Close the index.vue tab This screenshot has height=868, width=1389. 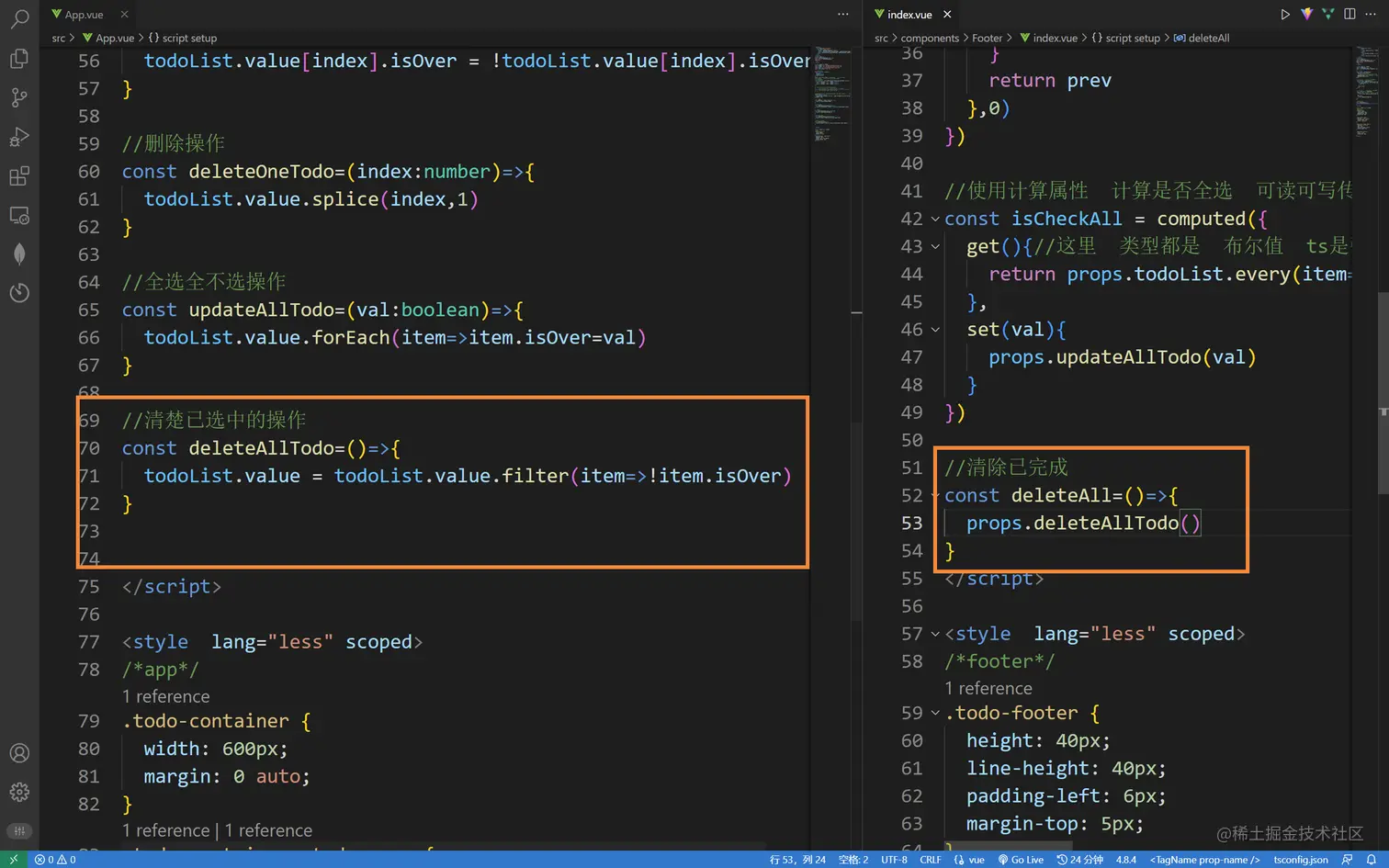(947, 14)
